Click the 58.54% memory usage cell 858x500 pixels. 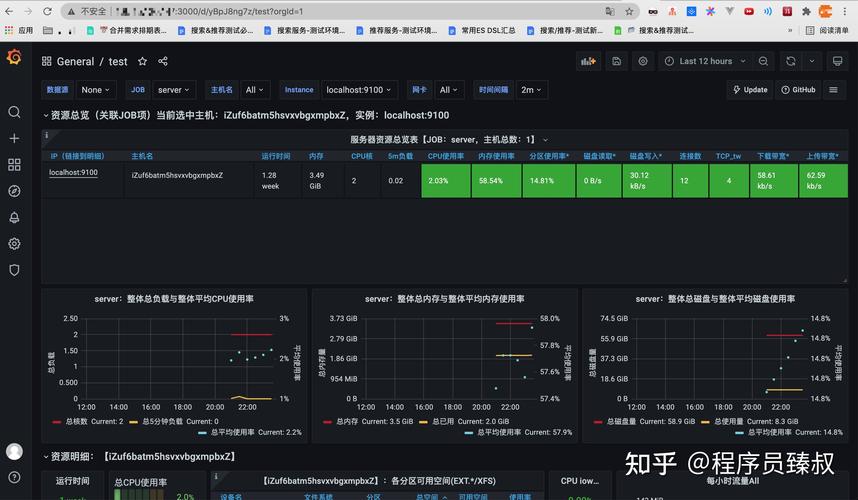496,181
